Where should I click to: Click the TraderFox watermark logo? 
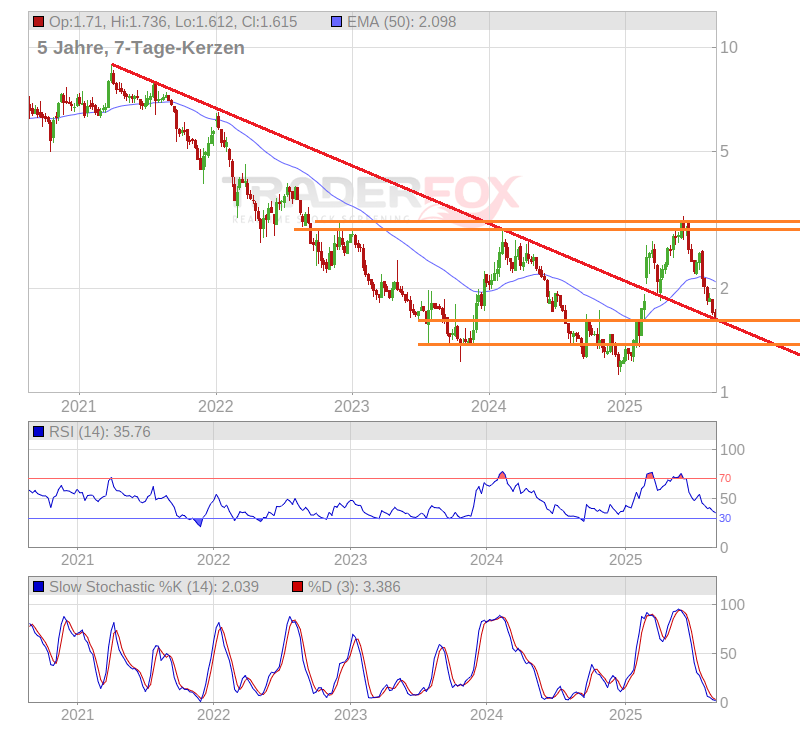click(372, 194)
